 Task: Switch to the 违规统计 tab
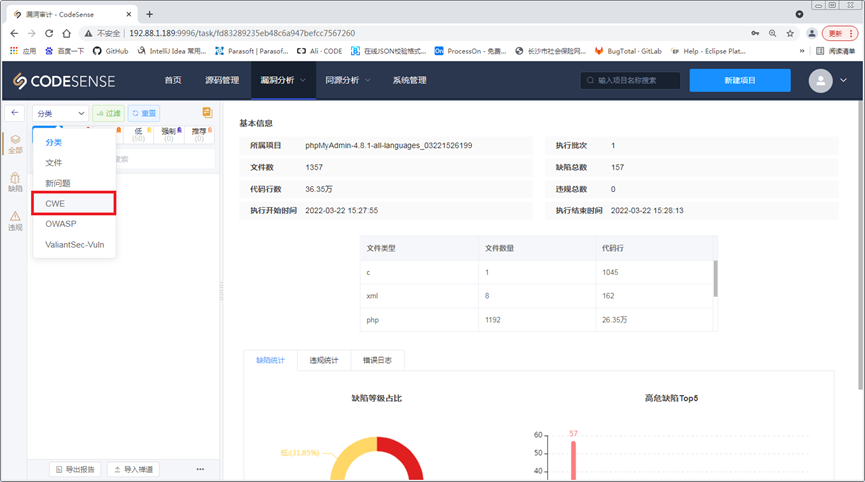324,360
